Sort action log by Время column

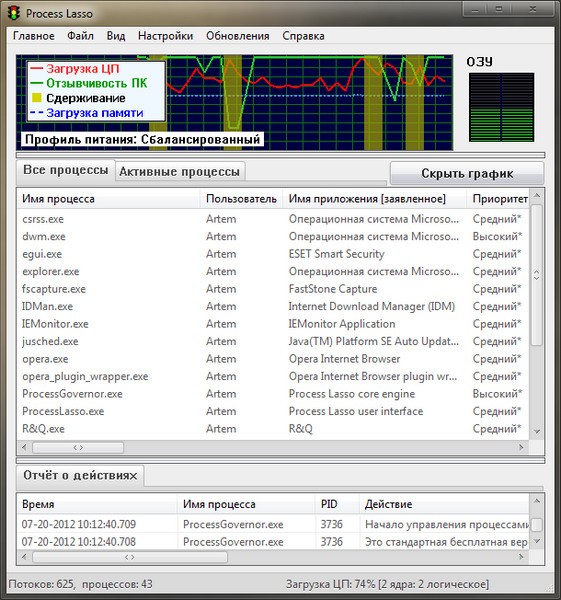click(97, 504)
